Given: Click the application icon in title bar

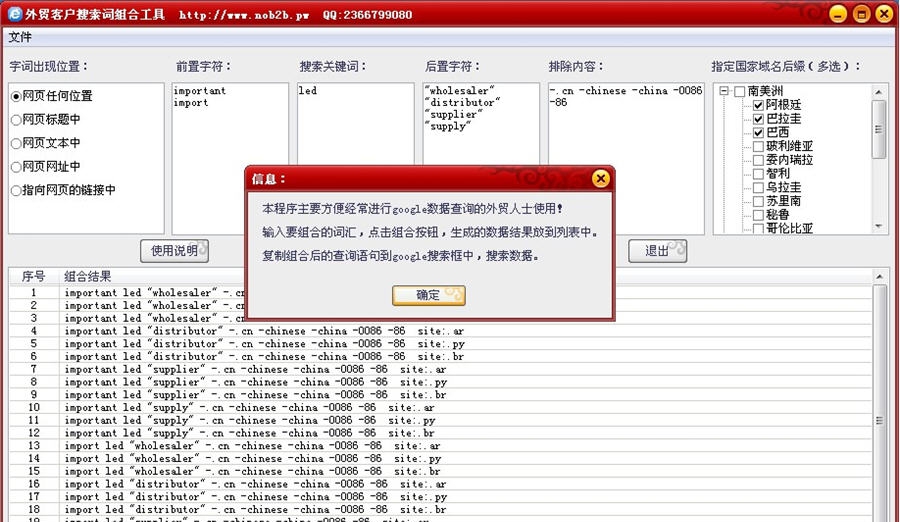Looking at the screenshot, I should click(x=14, y=14).
